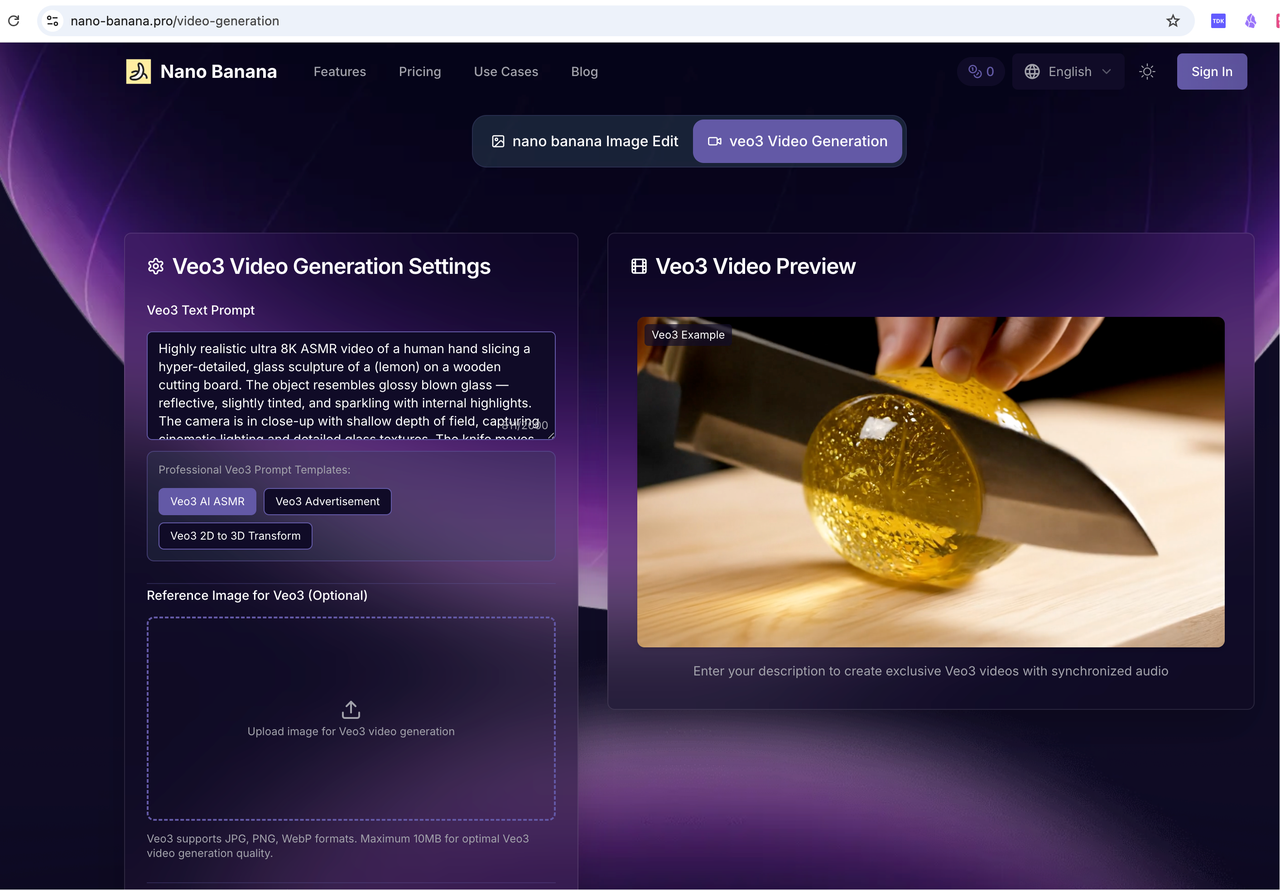Select the Veo3 AI ASMR template

click(207, 501)
